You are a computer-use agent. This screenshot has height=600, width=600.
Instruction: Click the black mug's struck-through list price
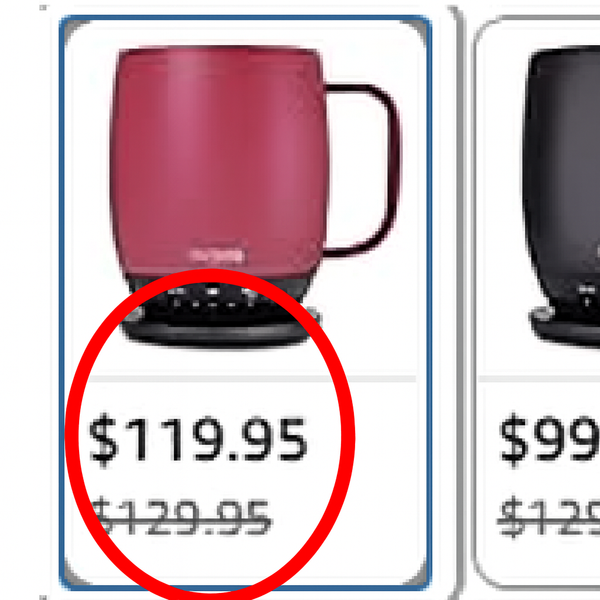(x=549, y=517)
